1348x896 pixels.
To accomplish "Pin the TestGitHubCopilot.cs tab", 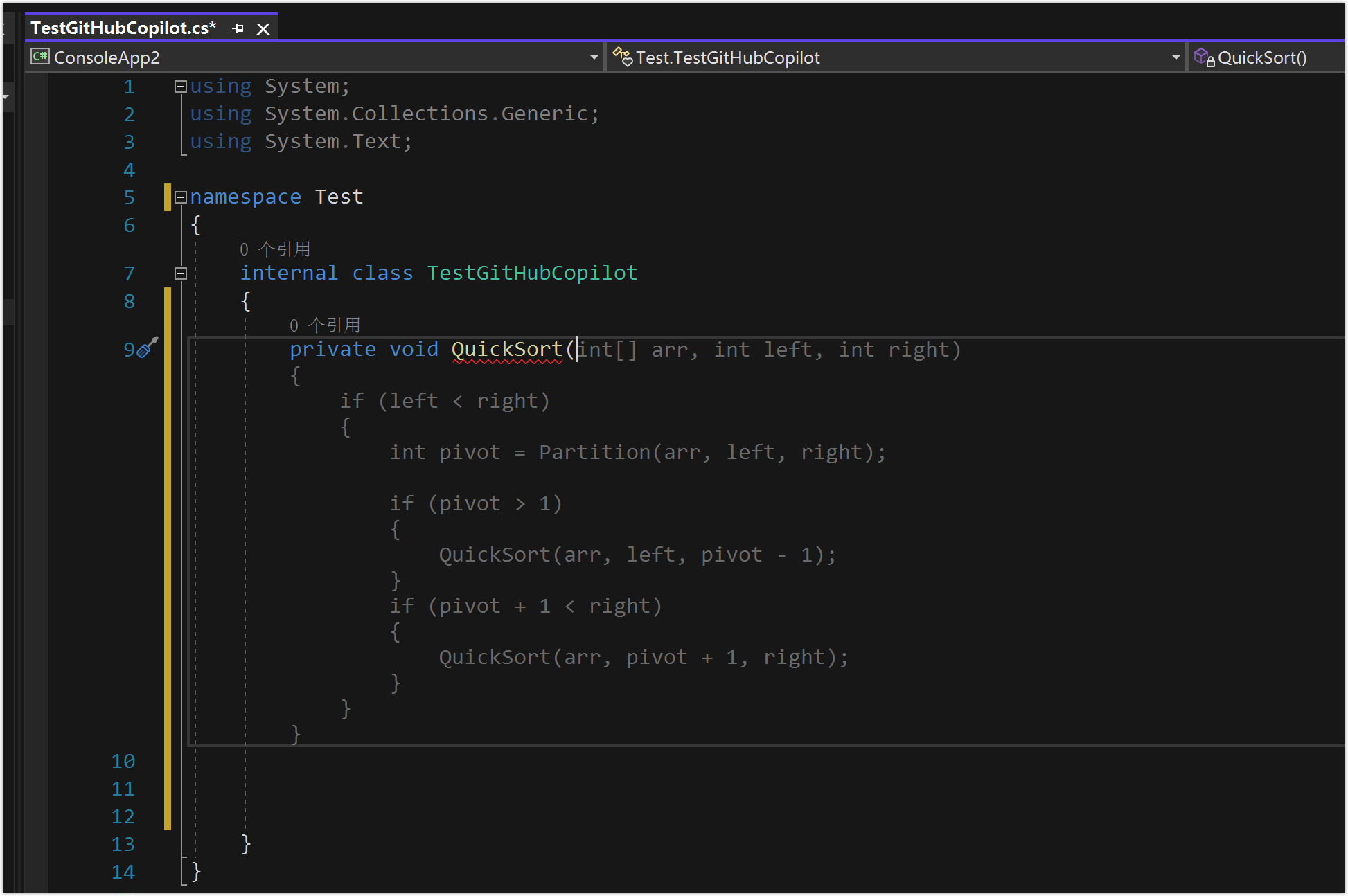I will (238, 28).
